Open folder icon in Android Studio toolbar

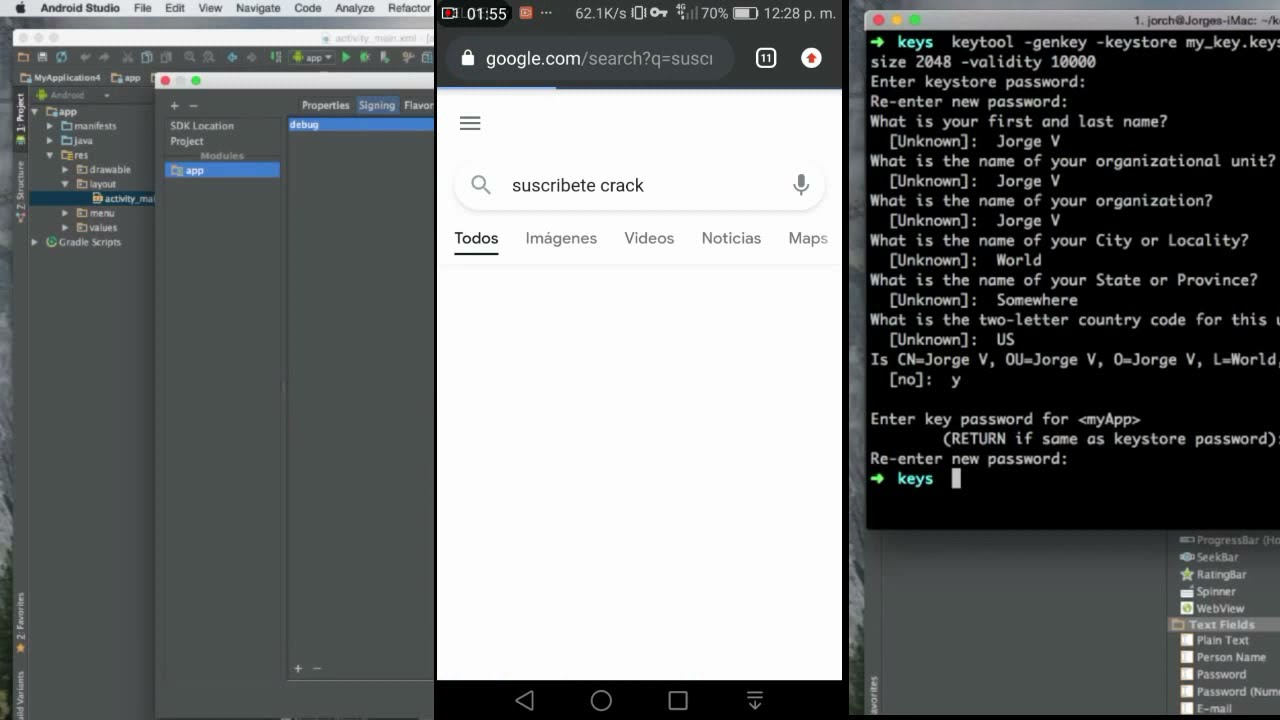pos(23,57)
